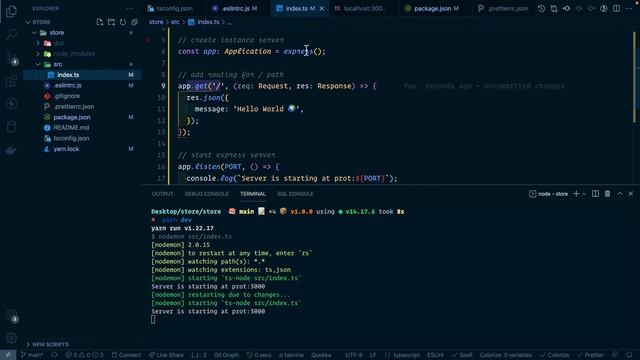Synchronize changes icon in status bar
This screenshot has width=640, height=360.
pos(54,355)
